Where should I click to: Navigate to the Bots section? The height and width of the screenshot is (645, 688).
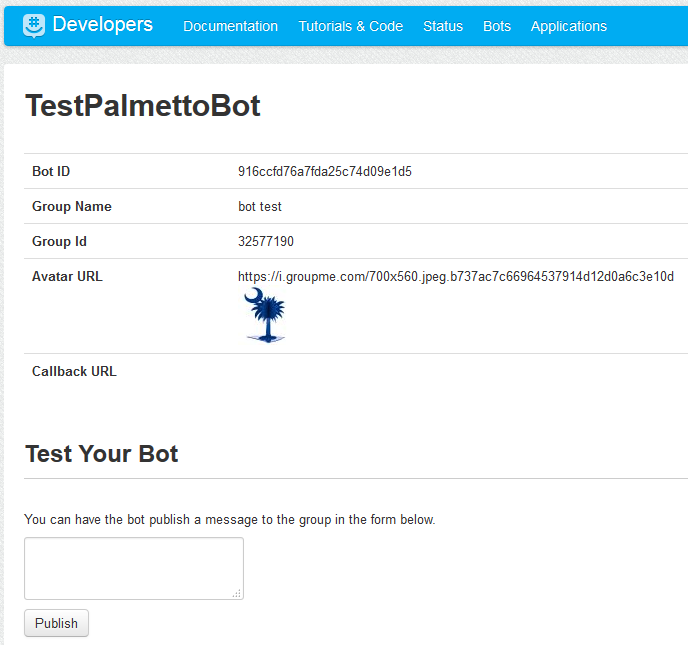pos(497,26)
